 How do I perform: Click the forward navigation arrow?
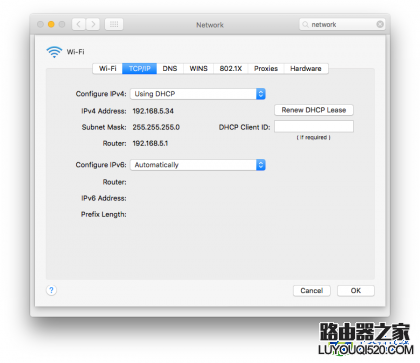coord(93,24)
